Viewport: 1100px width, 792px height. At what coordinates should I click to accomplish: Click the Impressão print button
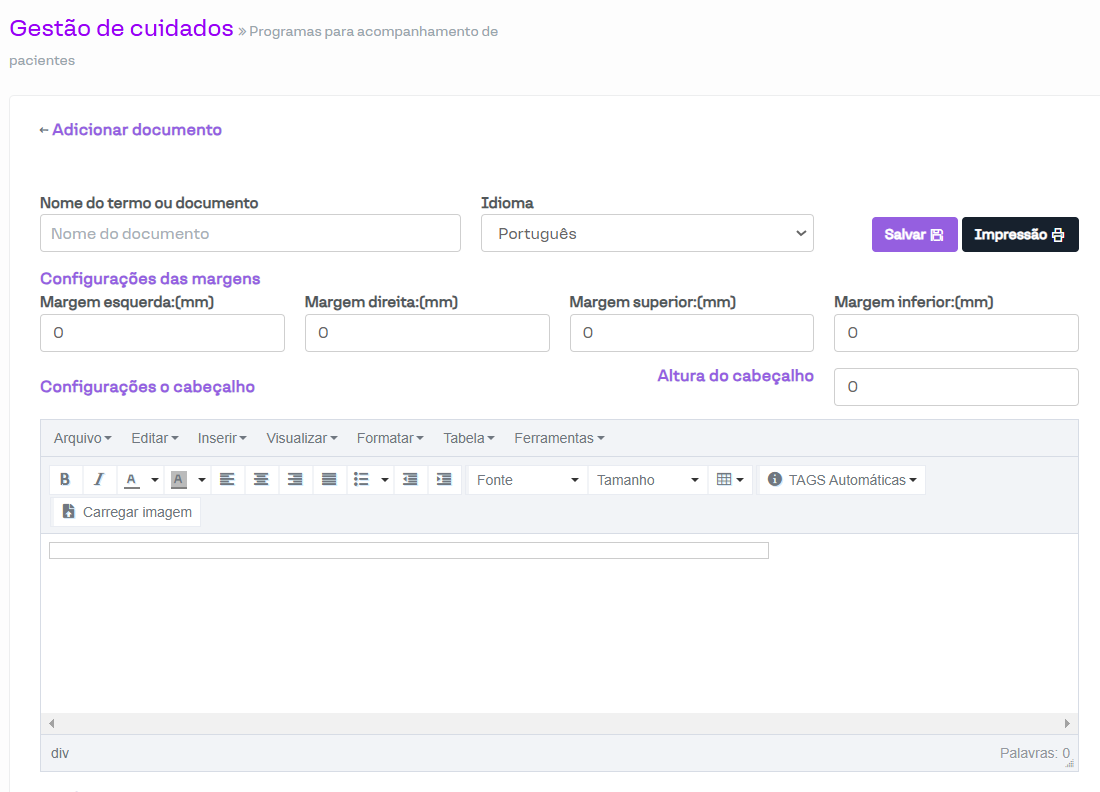pos(1019,234)
